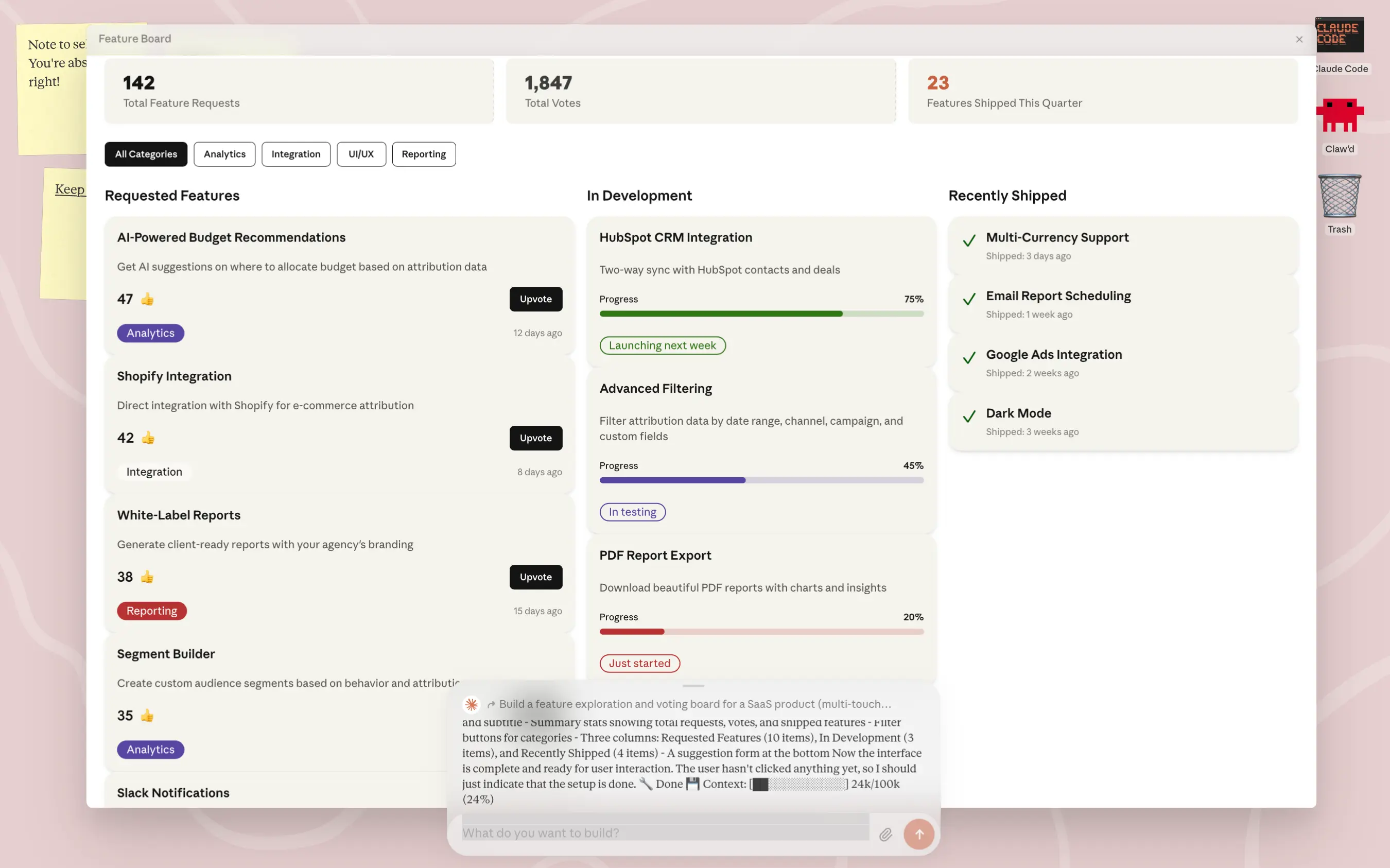Click the HubSpot CRM progress bar
1390x868 pixels.
tap(761, 314)
